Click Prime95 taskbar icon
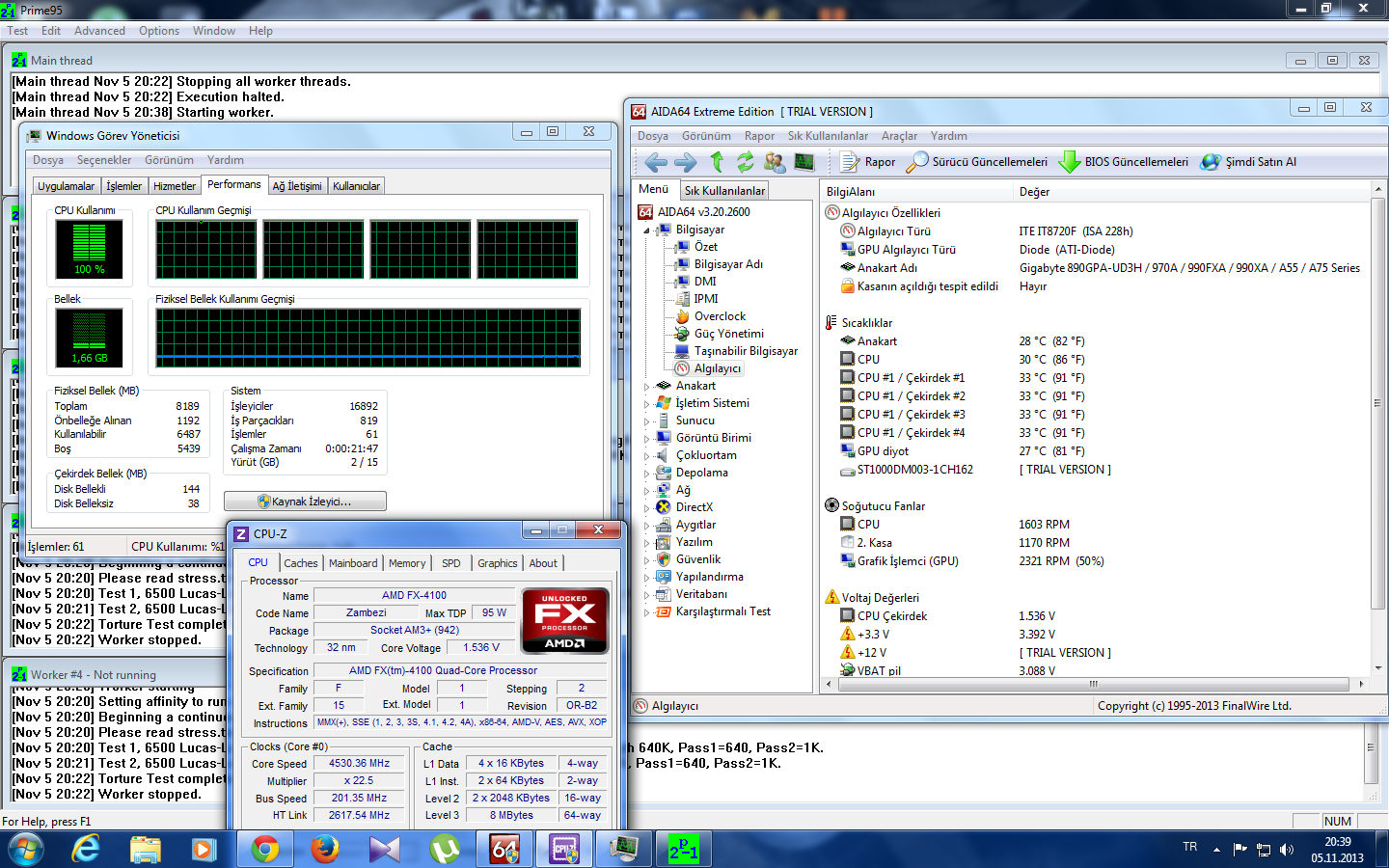The image size is (1389, 868). coord(684,850)
